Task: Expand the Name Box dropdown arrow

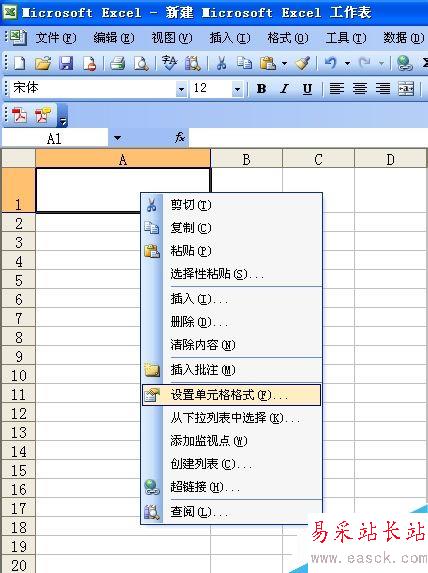Action: (117, 138)
